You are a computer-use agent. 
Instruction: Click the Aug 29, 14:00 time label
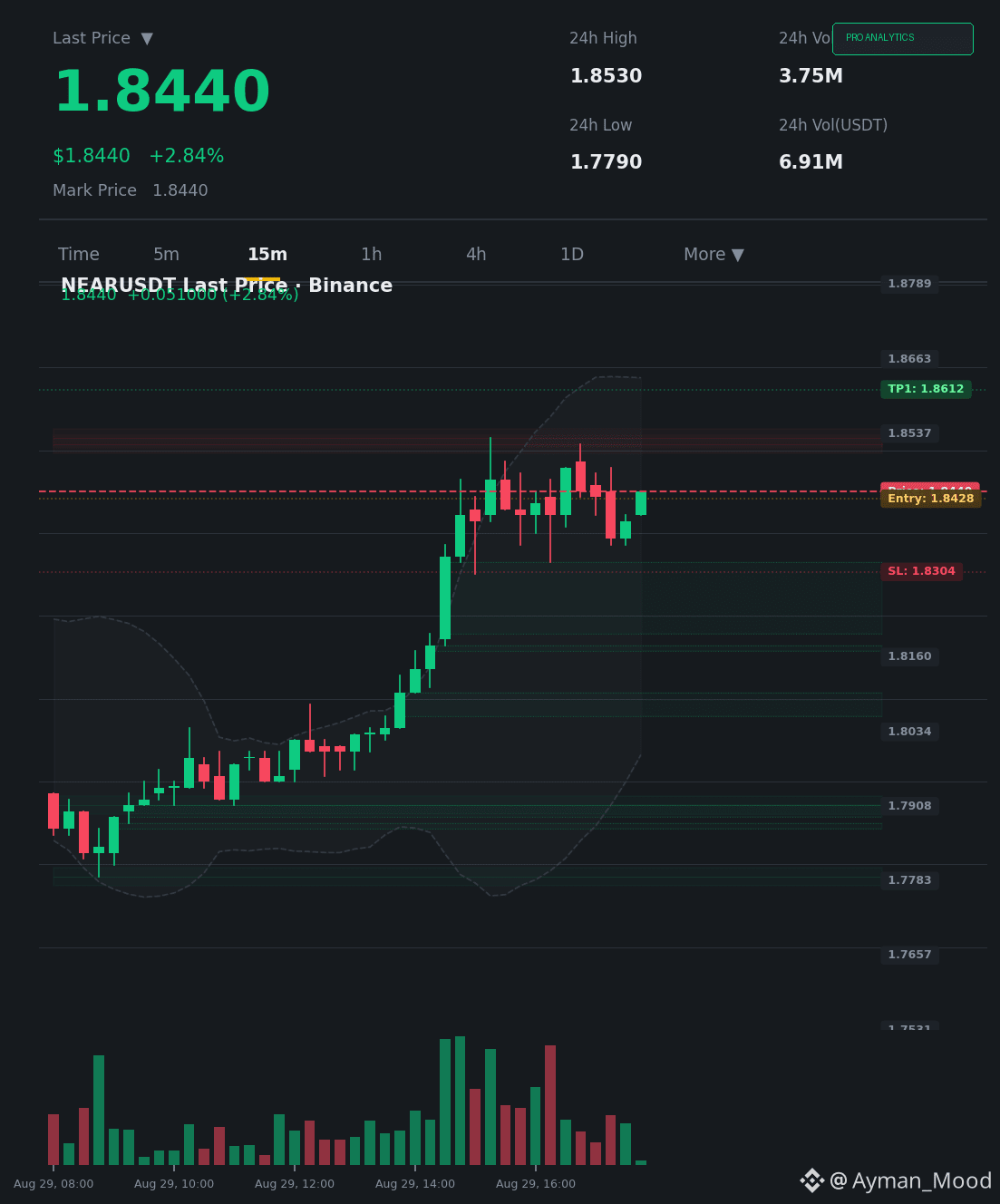point(415,1184)
